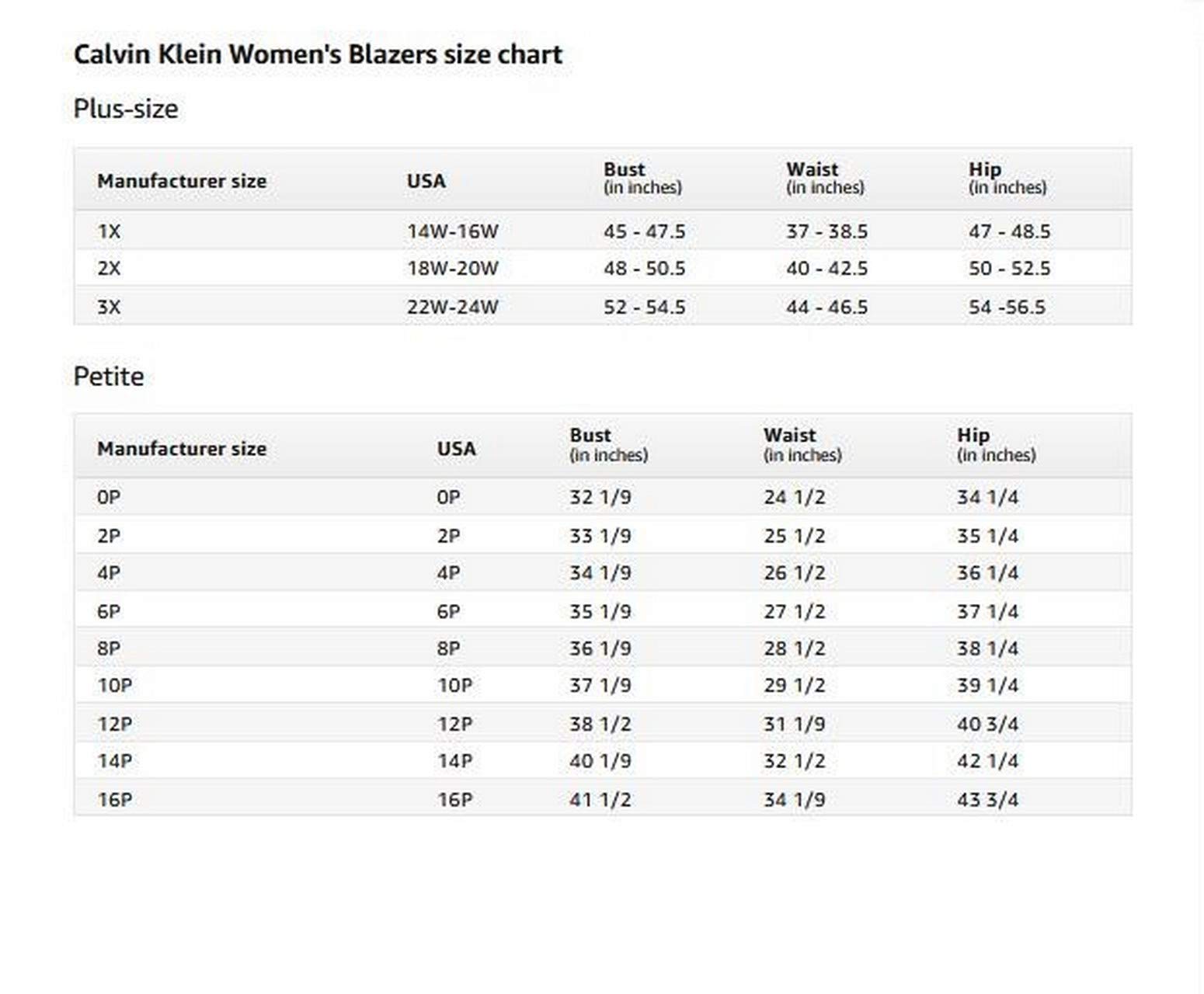
Task: Click the Plus-size Manufacturer size column header
Action: [182, 181]
